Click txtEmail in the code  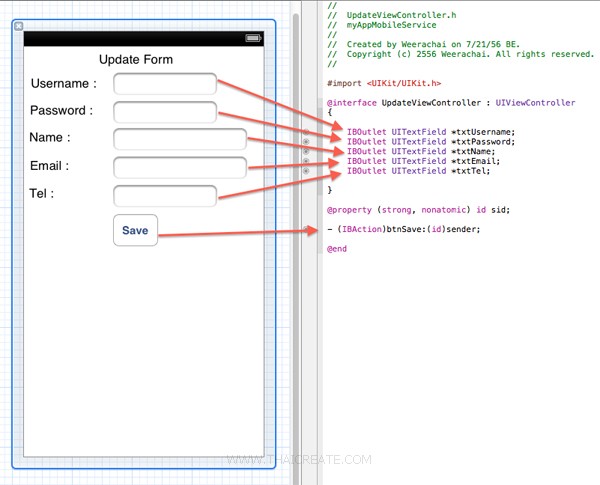[x=476, y=161]
